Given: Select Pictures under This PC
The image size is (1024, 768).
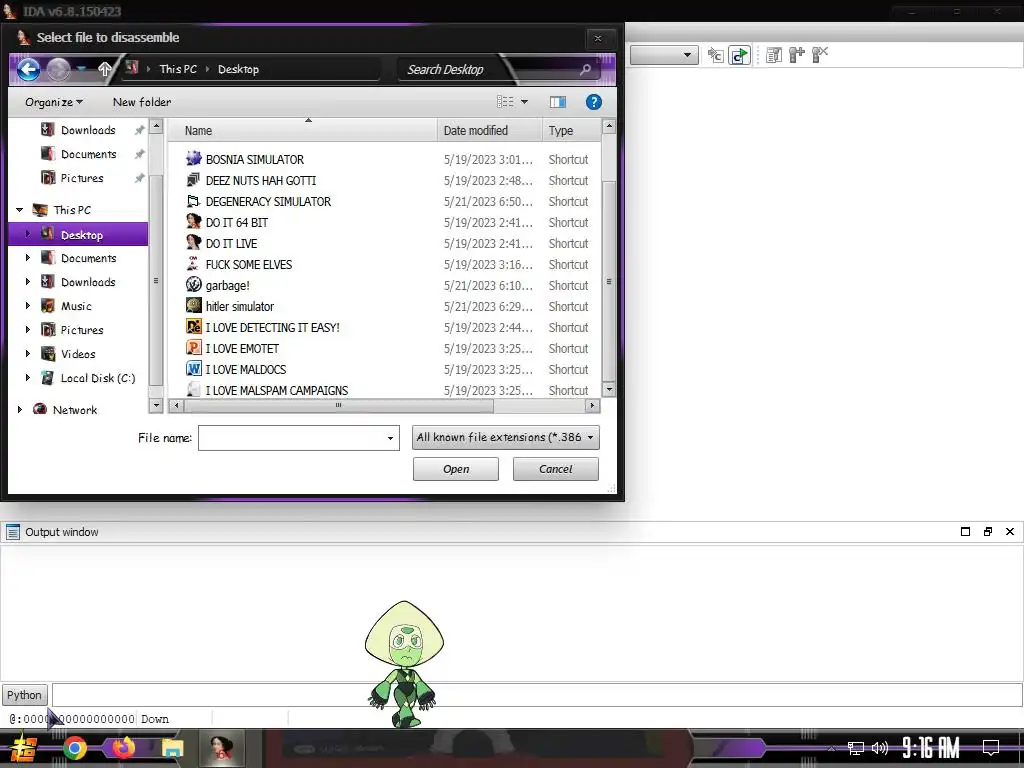Looking at the screenshot, I should point(82,330).
